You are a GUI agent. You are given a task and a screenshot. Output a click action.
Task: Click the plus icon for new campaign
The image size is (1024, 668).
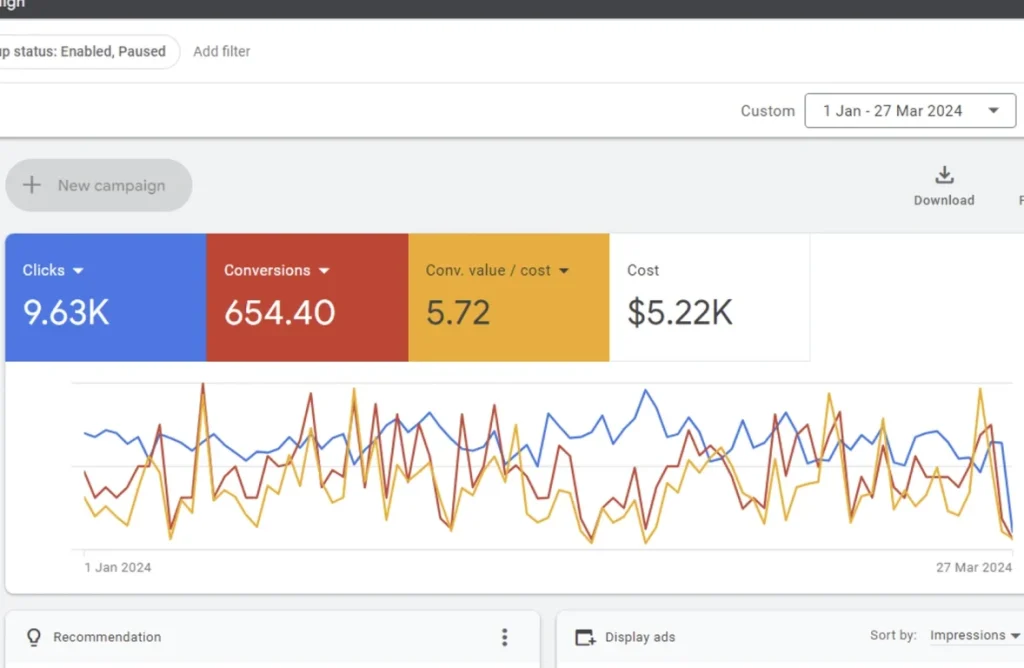32,185
